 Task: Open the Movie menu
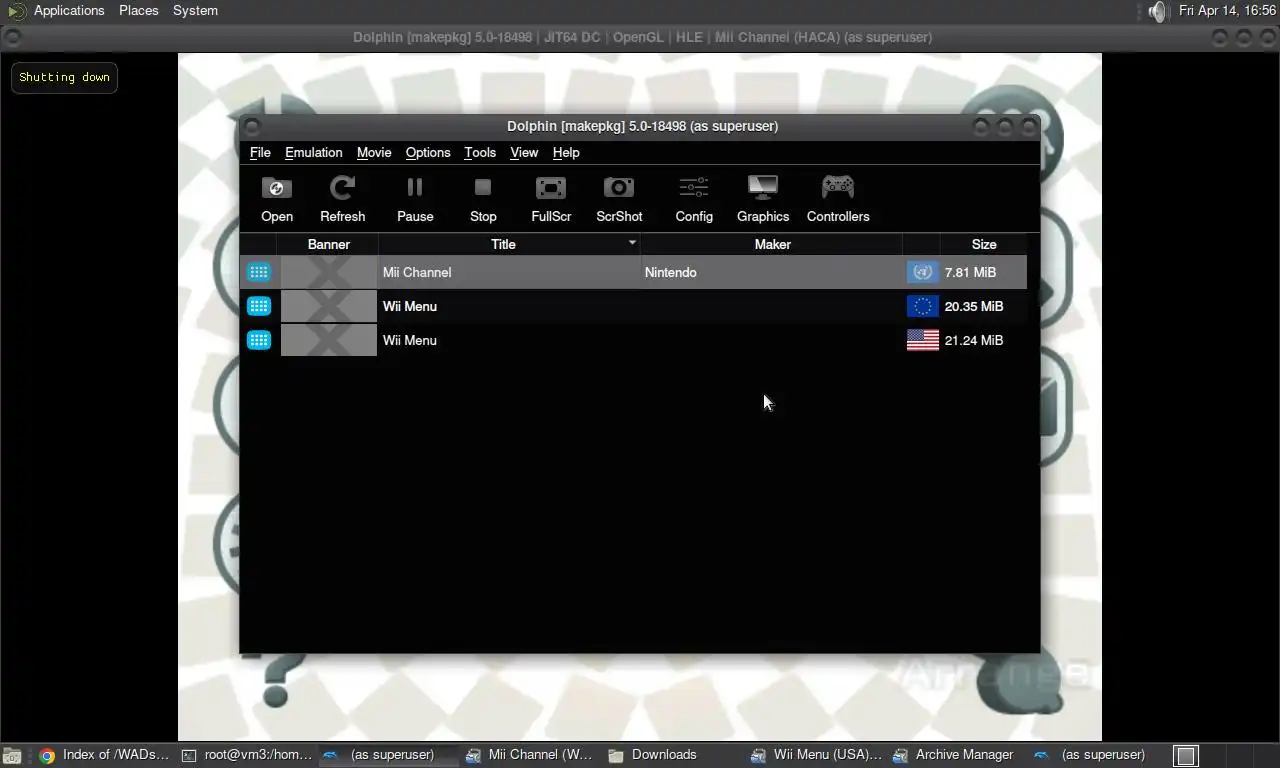(374, 152)
